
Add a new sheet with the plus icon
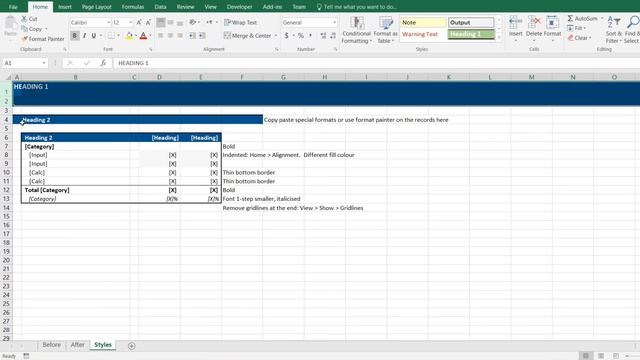(x=131, y=346)
